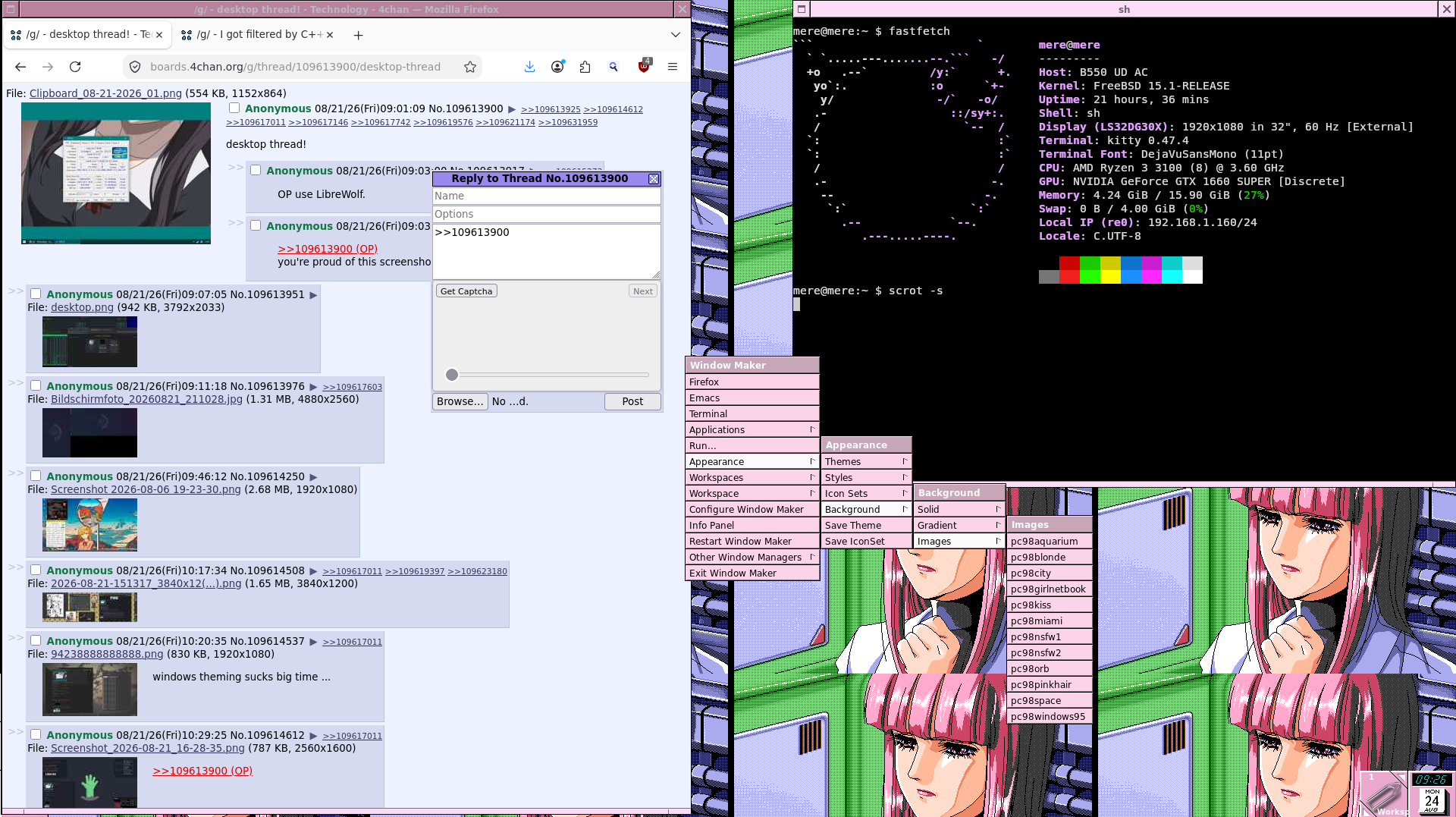Open Firefox downloads panel
This screenshot has width=1456, height=817.
[x=530, y=67]
